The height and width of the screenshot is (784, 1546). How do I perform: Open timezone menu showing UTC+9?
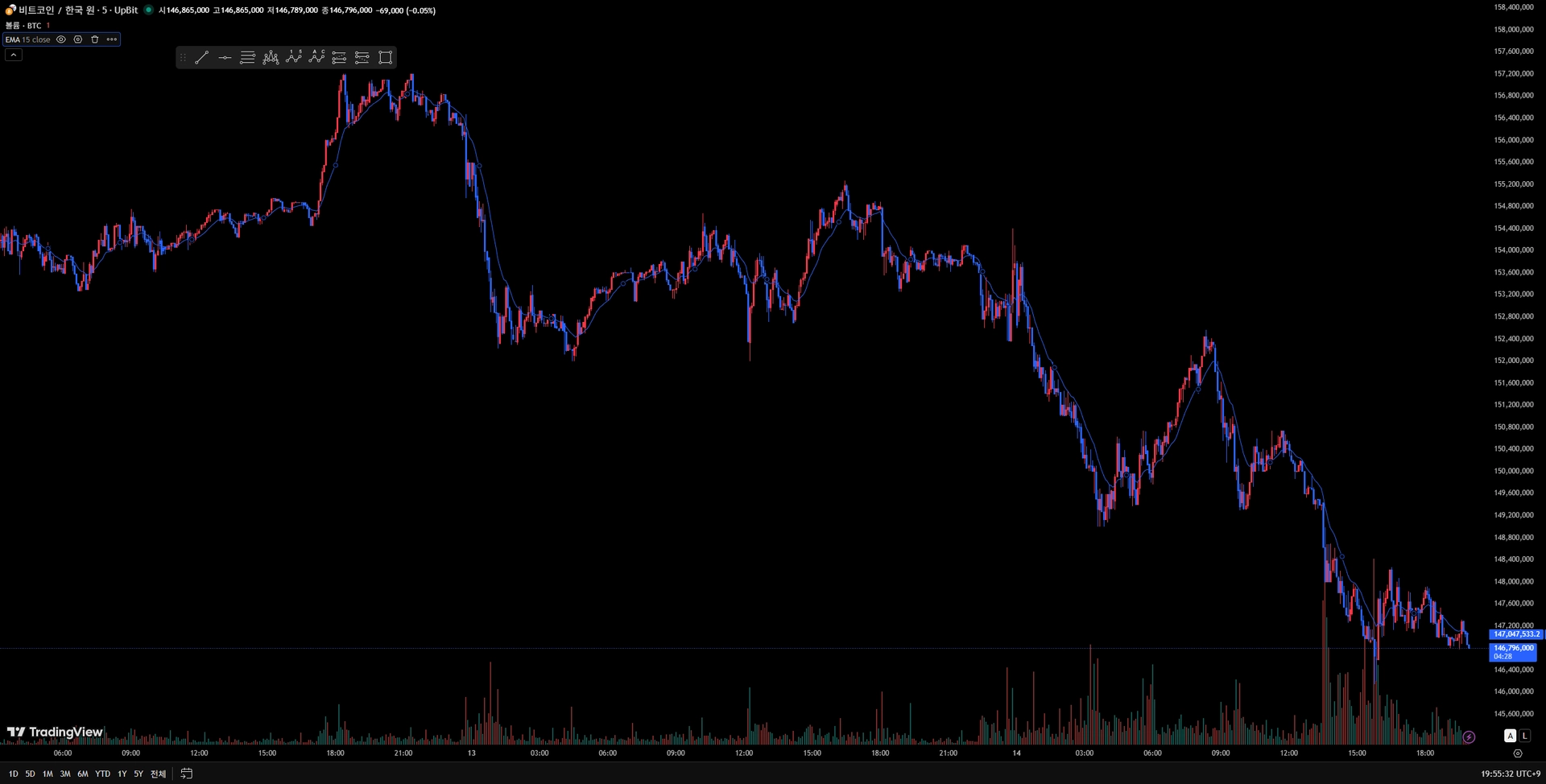[x=1511, y=774]
